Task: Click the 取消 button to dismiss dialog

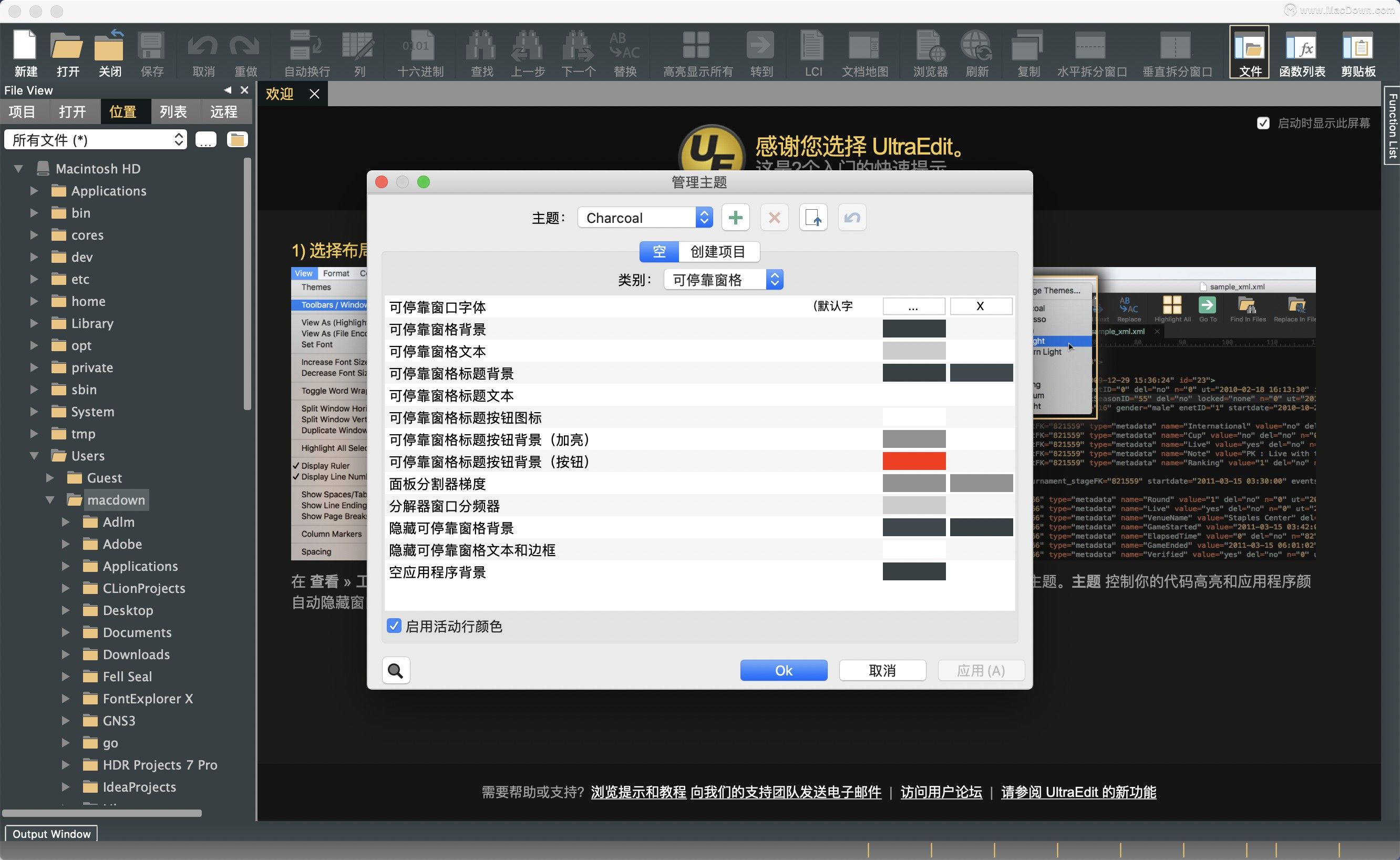Action: point(881,670)
